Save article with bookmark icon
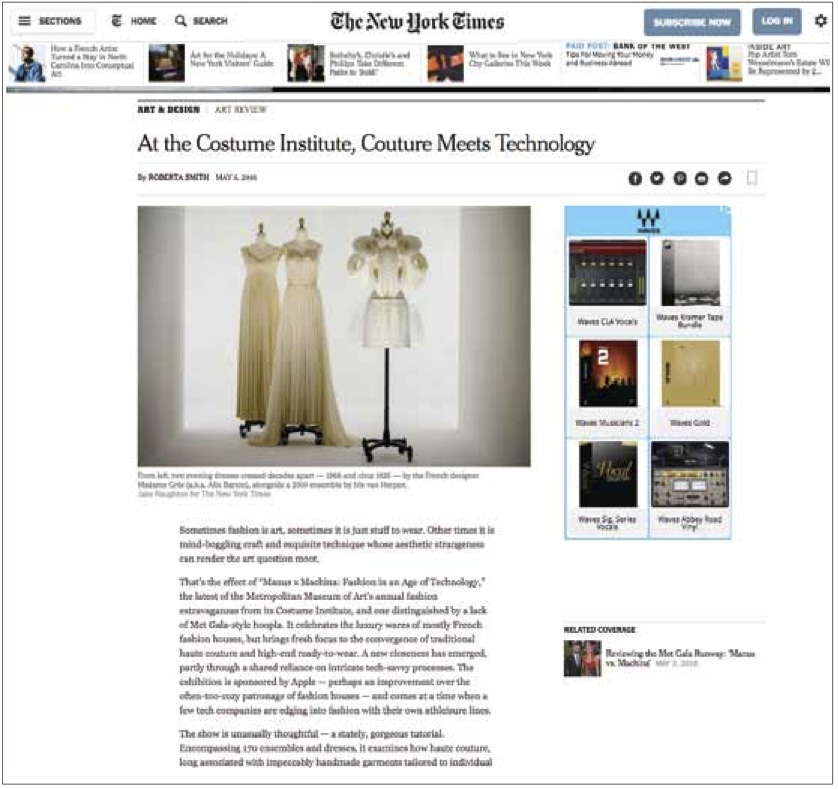The image size is (838, 789). click(752, 178)
